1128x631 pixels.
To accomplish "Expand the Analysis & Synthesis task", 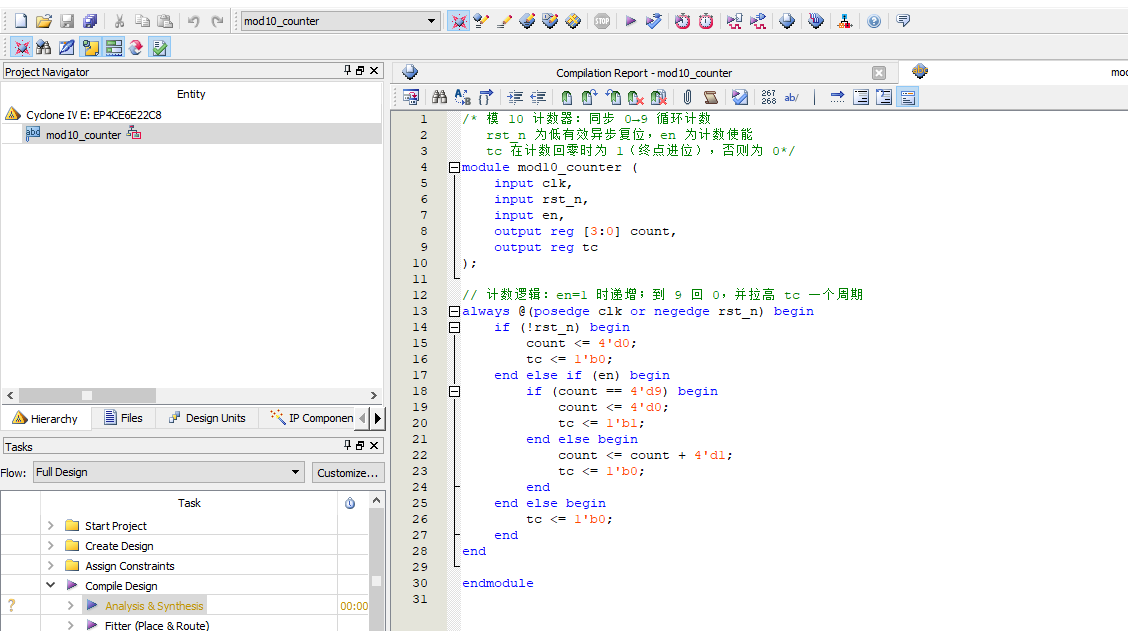I will pyautogui.click(x=70, y=606).
